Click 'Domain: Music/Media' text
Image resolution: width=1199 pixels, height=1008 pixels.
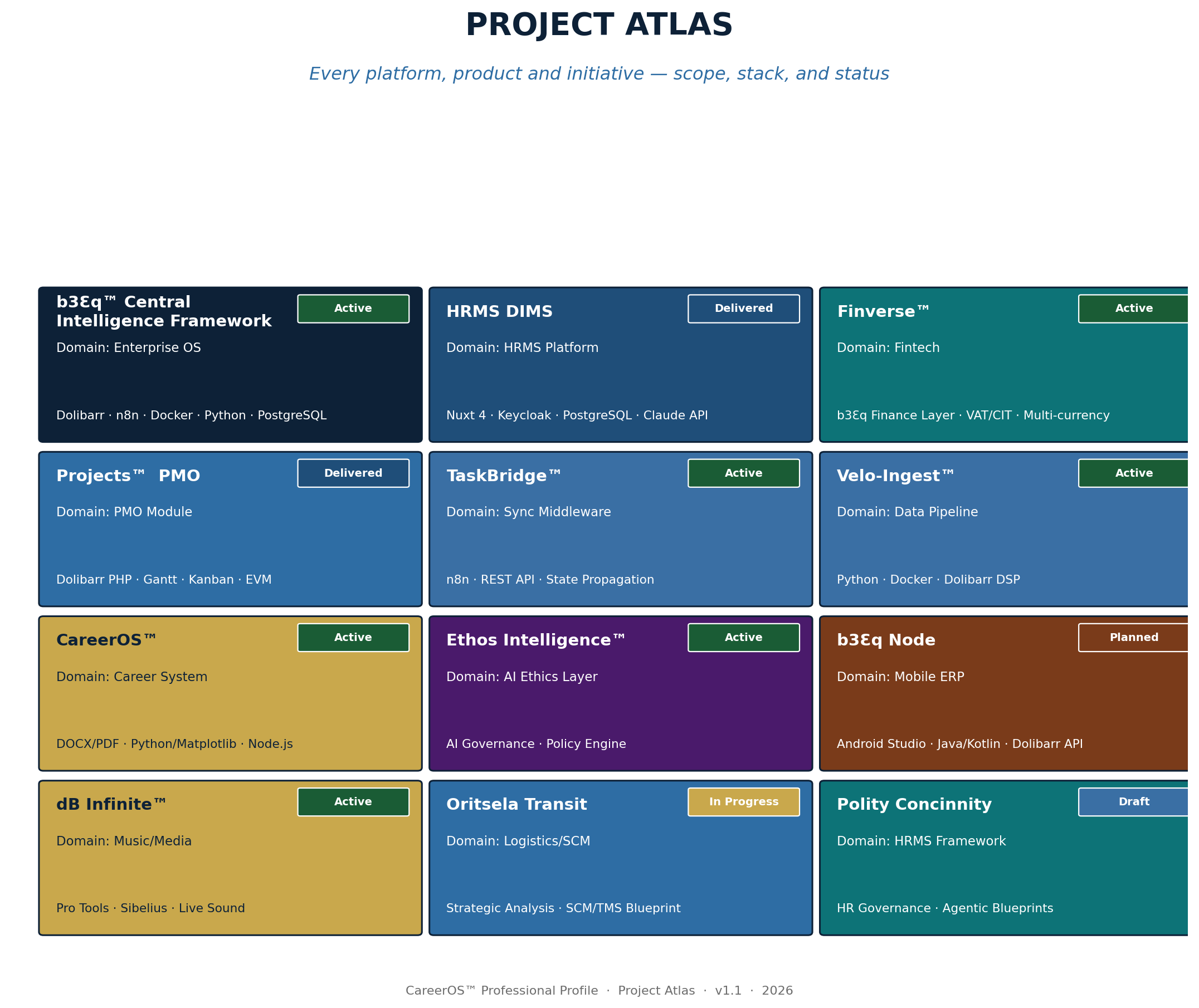124,841
